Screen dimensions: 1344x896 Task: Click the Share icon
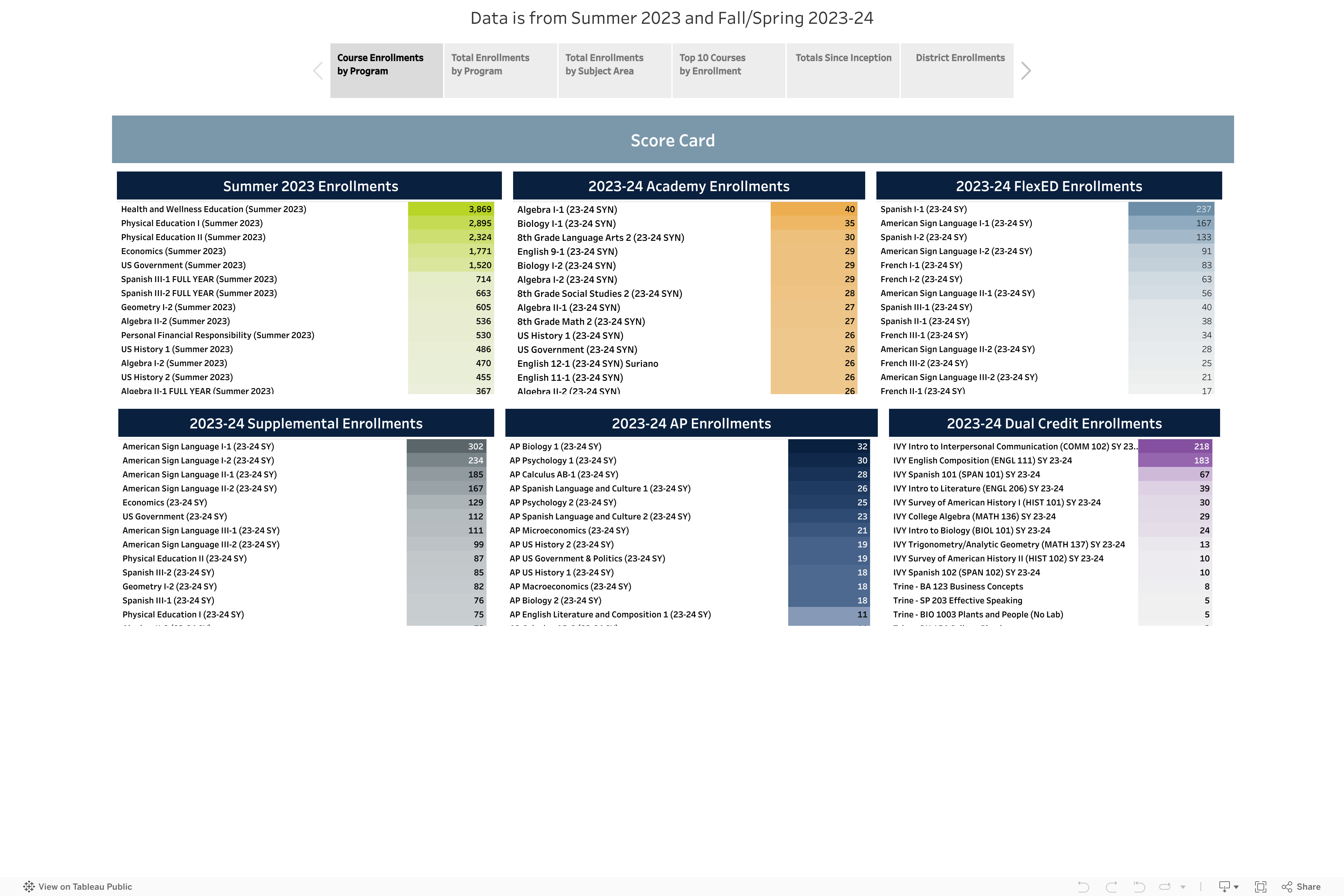pyautogui.click(x=1287, y=887)
